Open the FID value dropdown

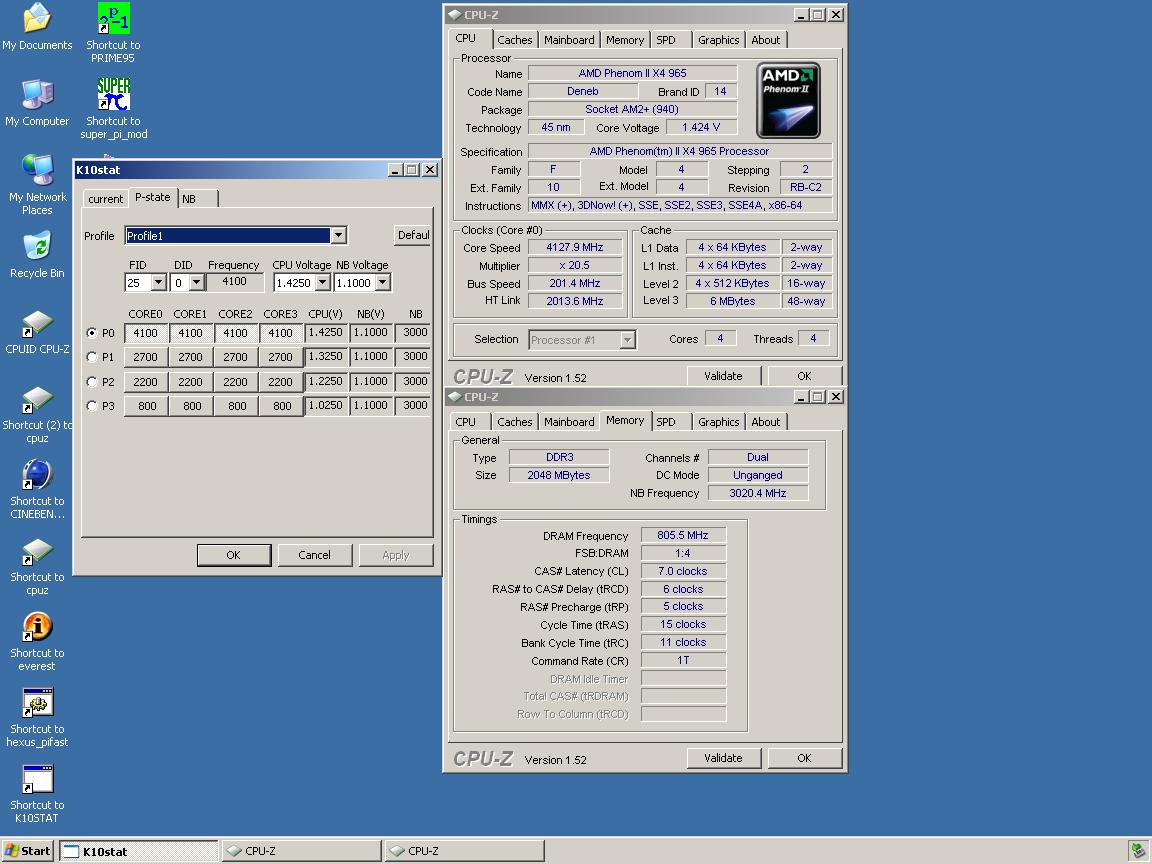(158, 283)
